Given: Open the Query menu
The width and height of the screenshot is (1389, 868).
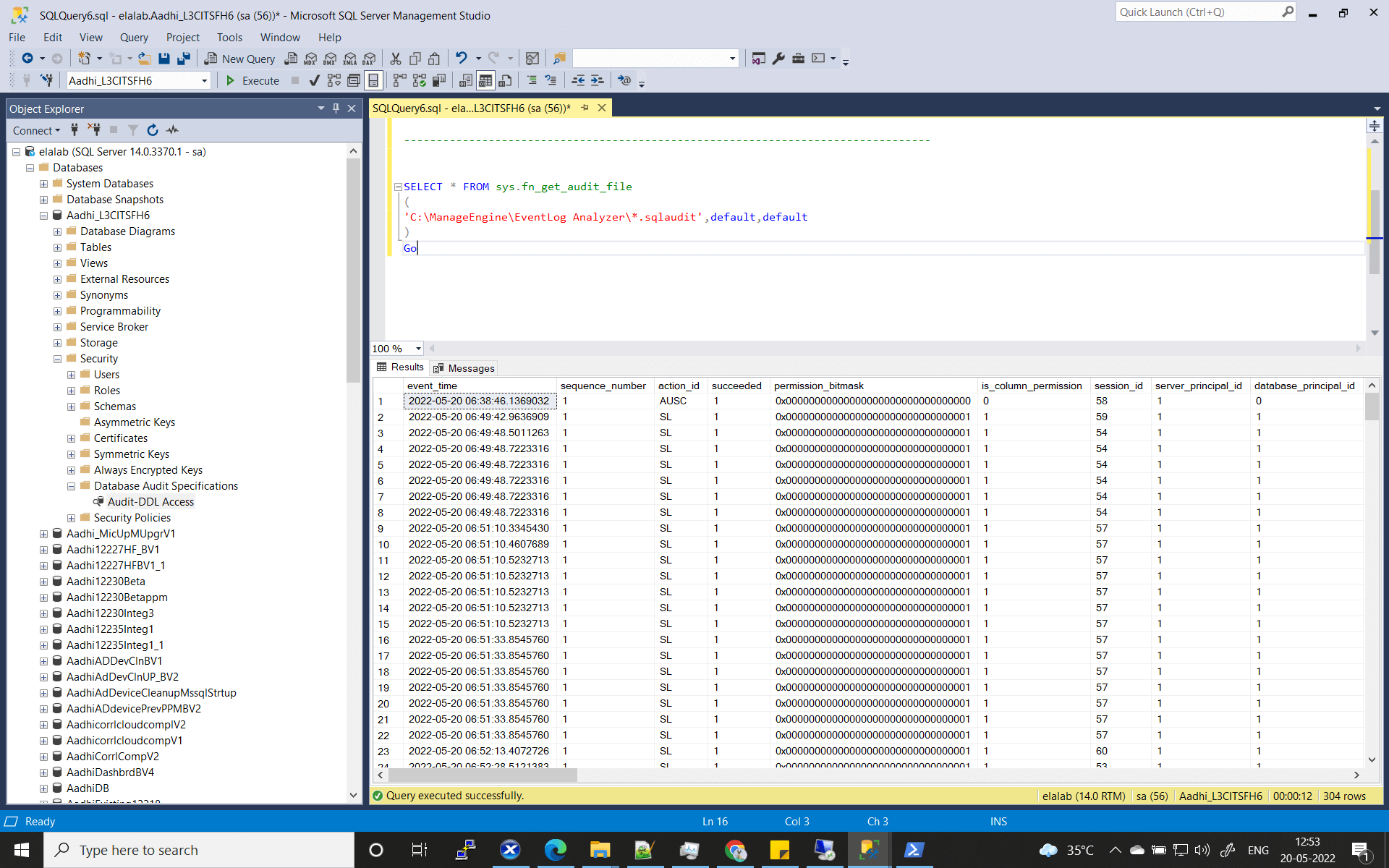Looking at the screenshot, I should 133,38.
